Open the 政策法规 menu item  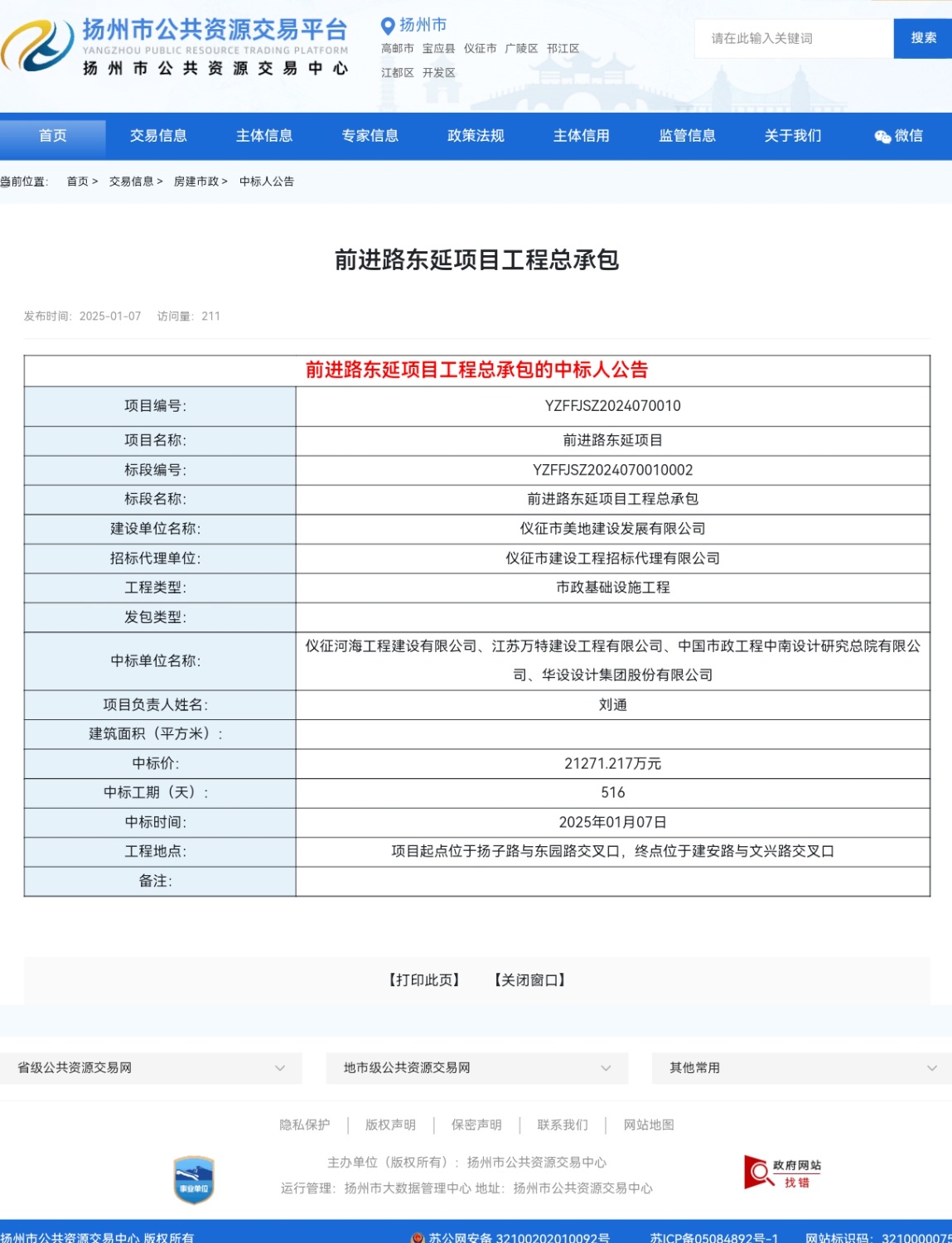[476, 136]
